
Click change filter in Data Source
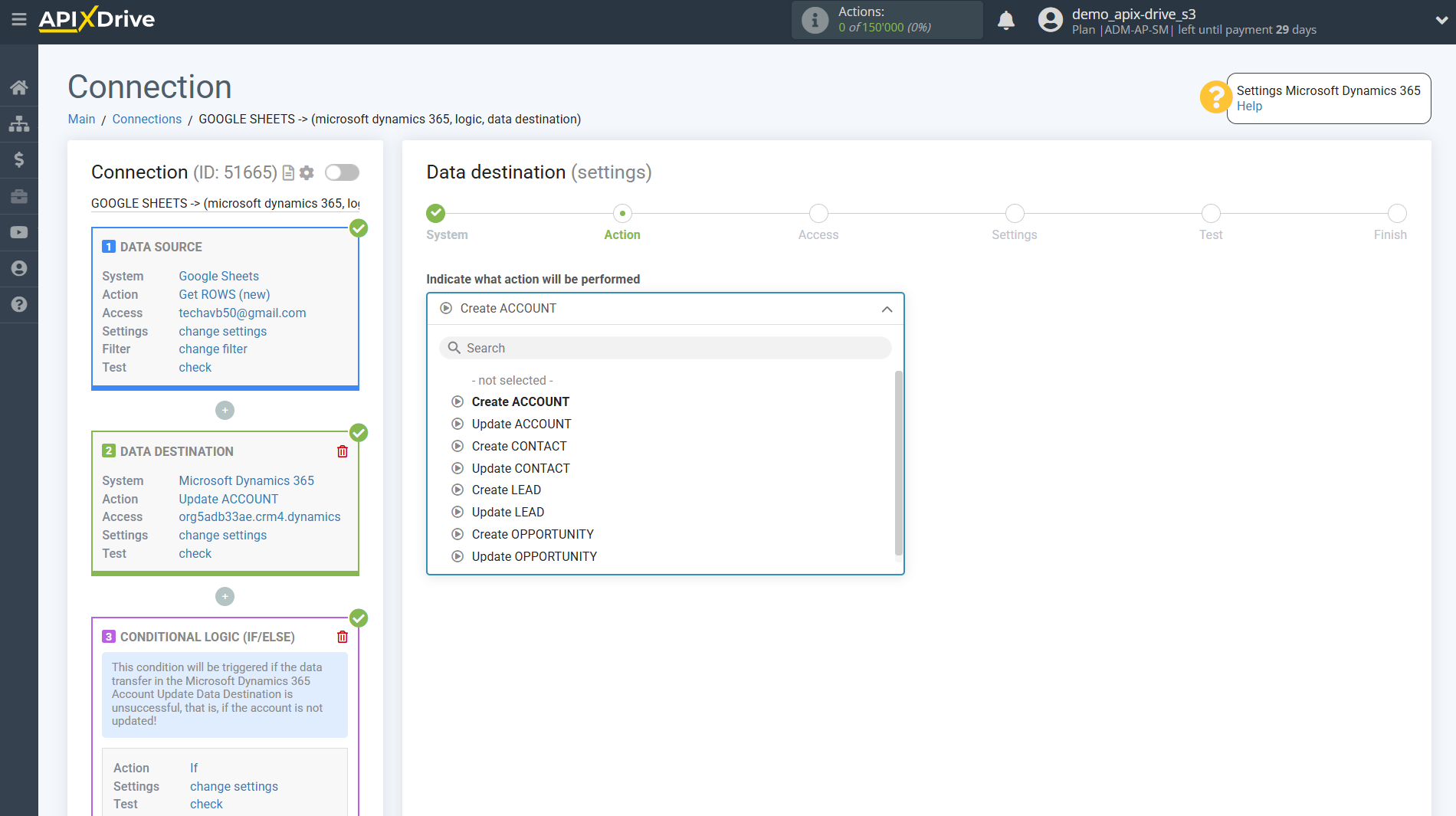click(x=213, y=349)
